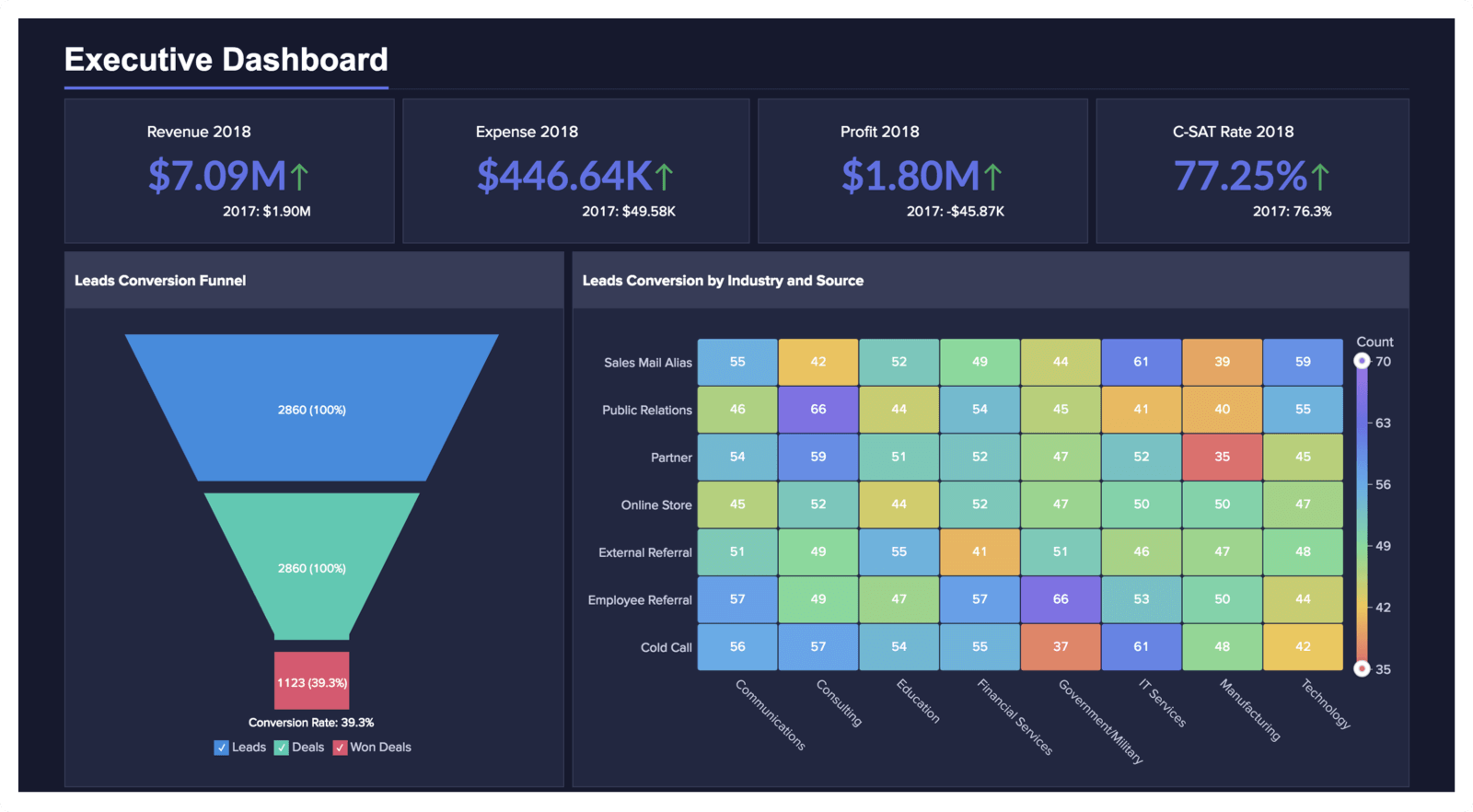Click the 2017: $1.90M comparison text
This screenshot has width=1473, height=812.
[x=267, y=212]
